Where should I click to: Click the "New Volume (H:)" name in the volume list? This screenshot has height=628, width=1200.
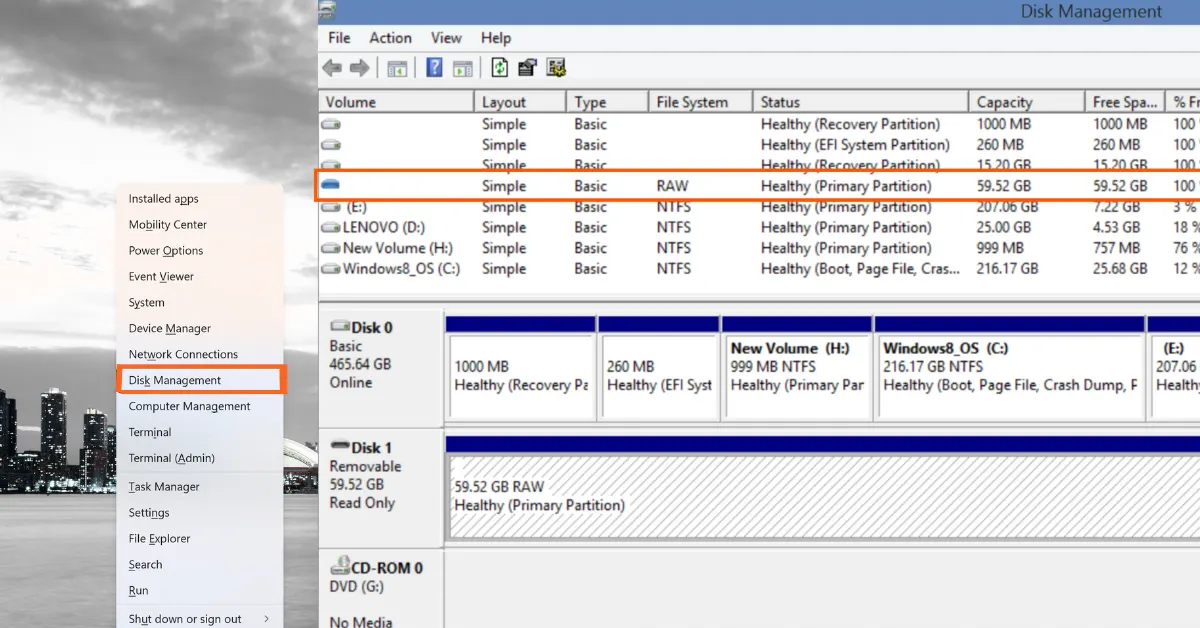398,248
